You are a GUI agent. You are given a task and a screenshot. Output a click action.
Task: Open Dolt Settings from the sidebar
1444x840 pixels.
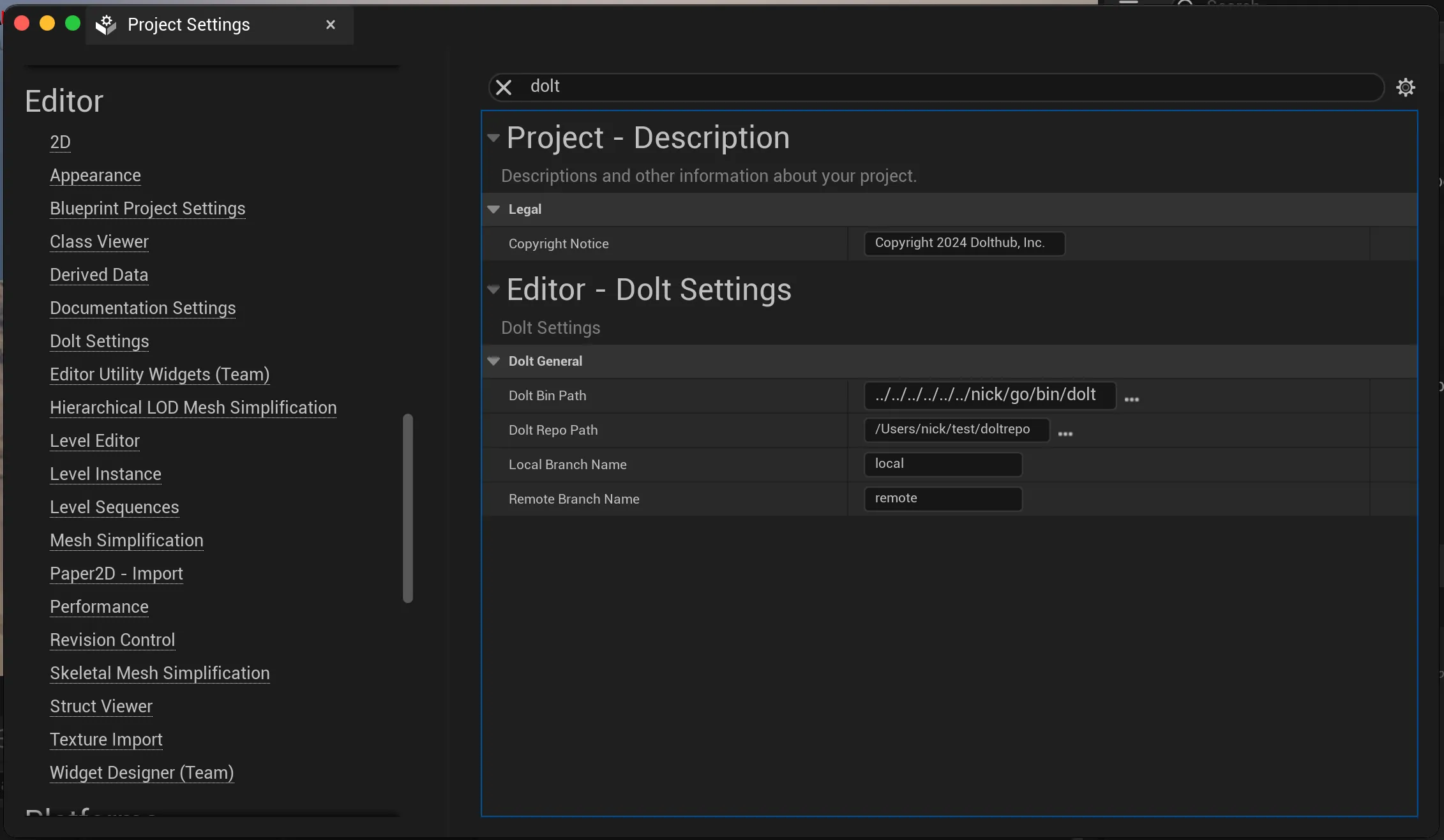pyautogui.click(x=99, y=341)
